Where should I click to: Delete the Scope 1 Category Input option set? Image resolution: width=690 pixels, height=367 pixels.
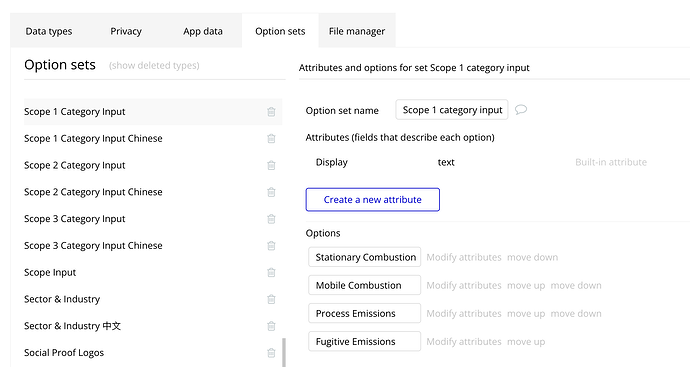[271, 112]
